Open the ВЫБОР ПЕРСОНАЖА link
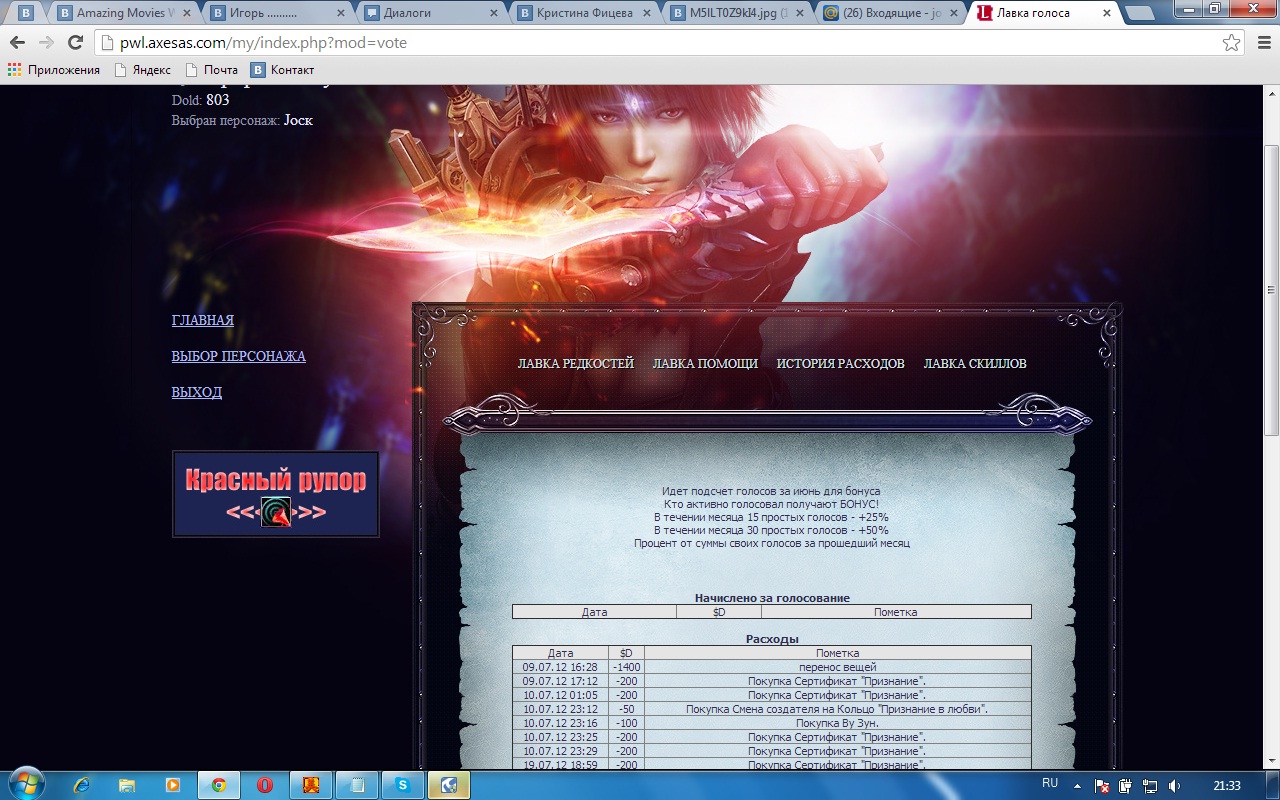Screen dimensions: 1280x800 239,356
